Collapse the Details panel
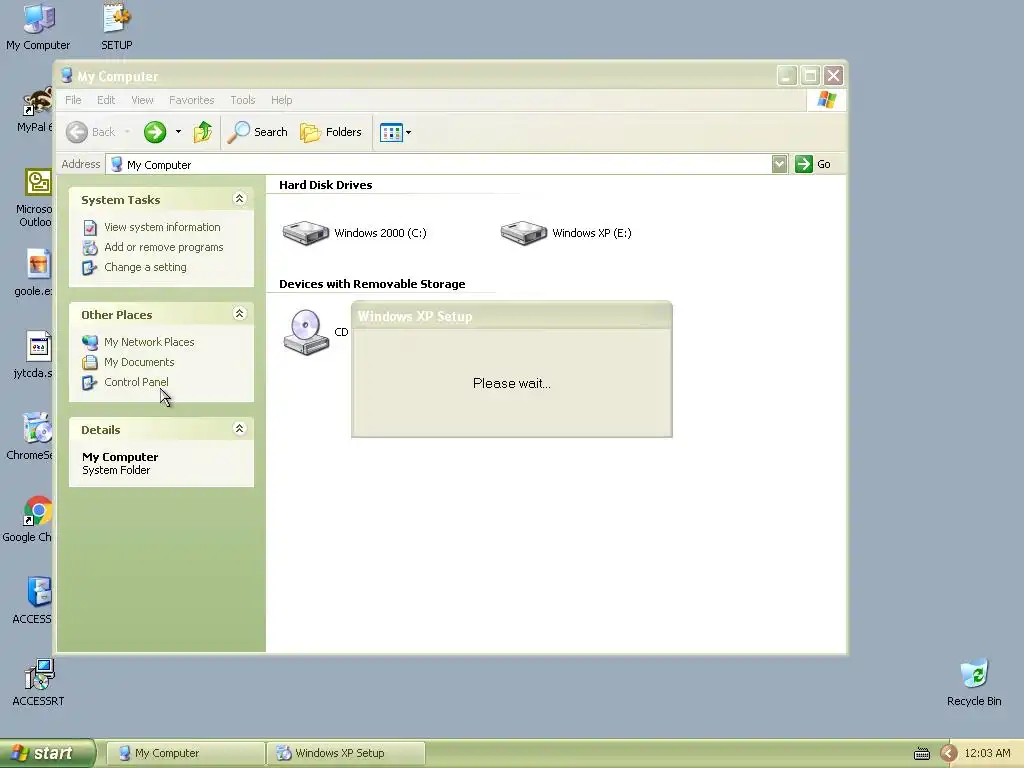The height and width of the screenshot is (768, 1024). (x=240, y=428)
